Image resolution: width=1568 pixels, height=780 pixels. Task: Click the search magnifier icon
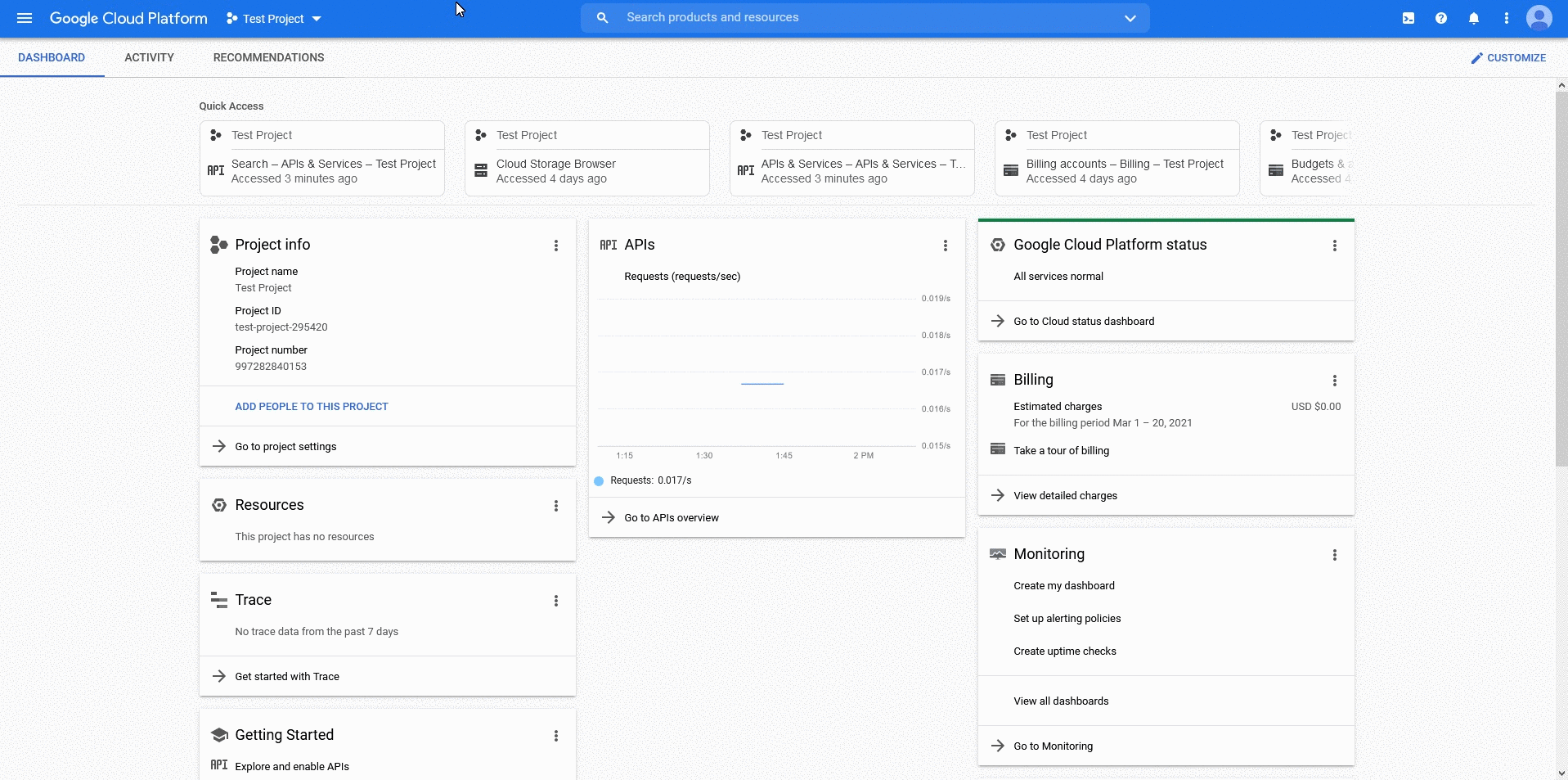pos(603,18)
